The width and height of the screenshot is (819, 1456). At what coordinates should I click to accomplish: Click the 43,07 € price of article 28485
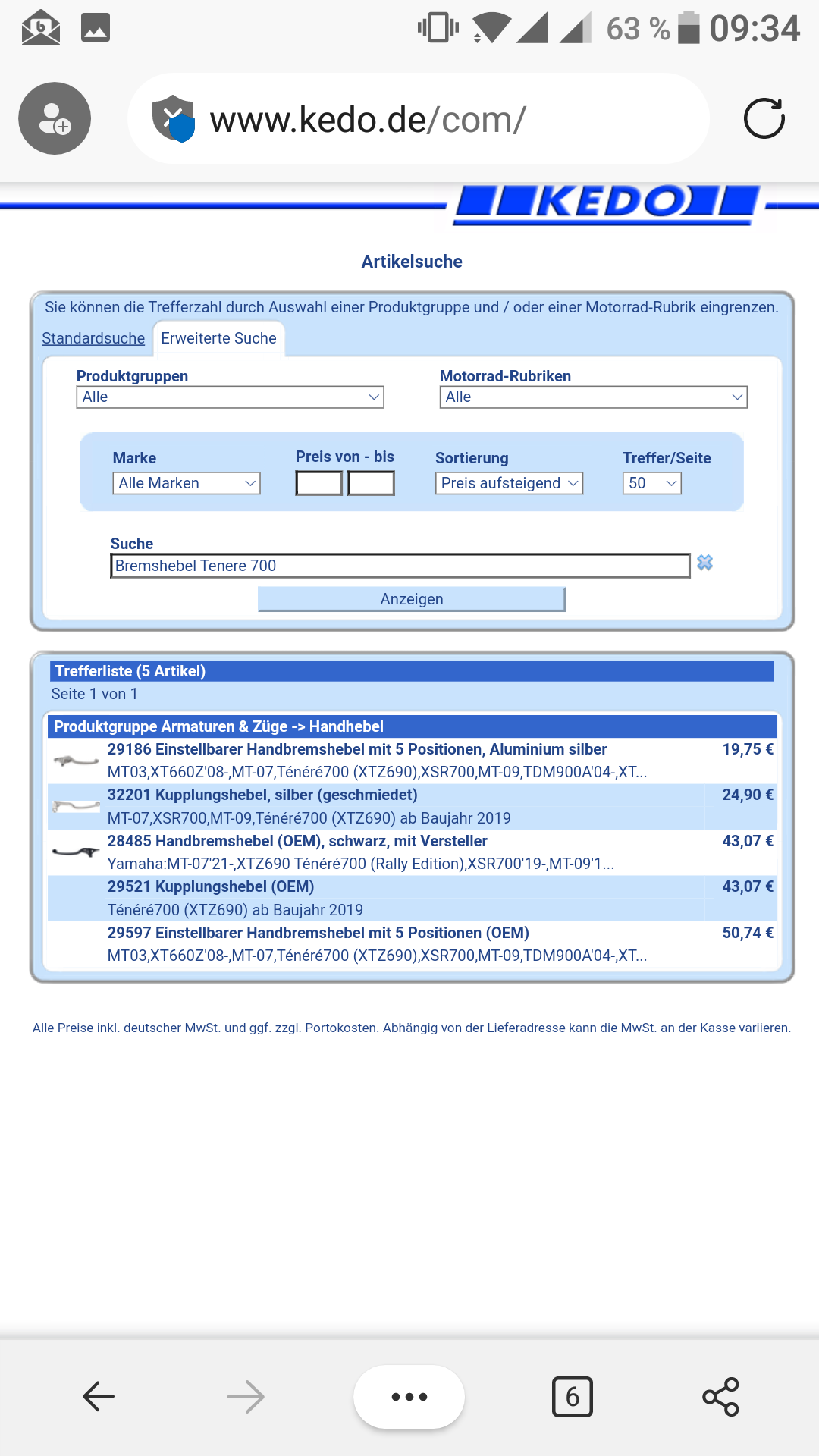[748, 841]
